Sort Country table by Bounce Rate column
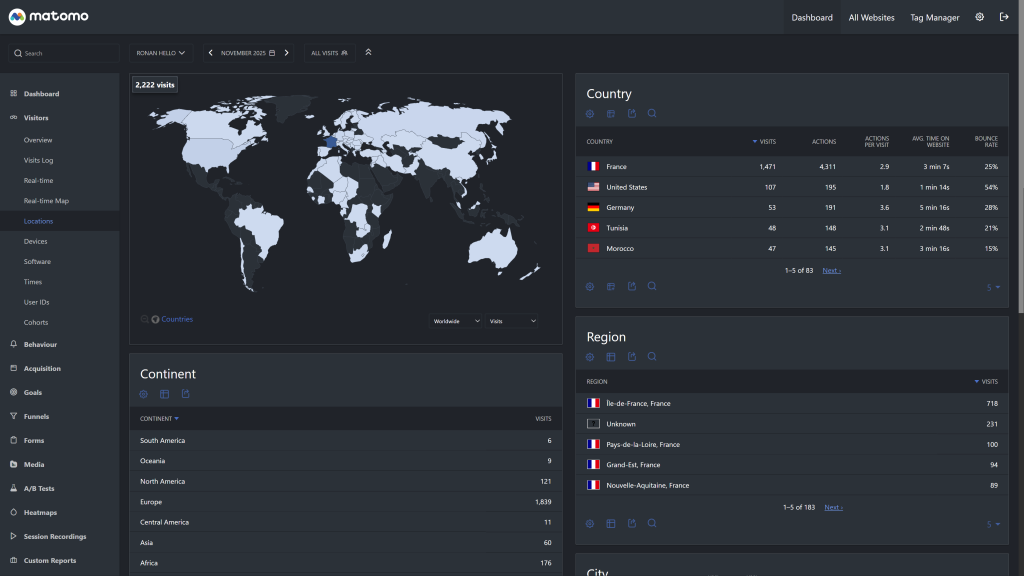This screenshot has height=576, width=1024. coord(985,142)
